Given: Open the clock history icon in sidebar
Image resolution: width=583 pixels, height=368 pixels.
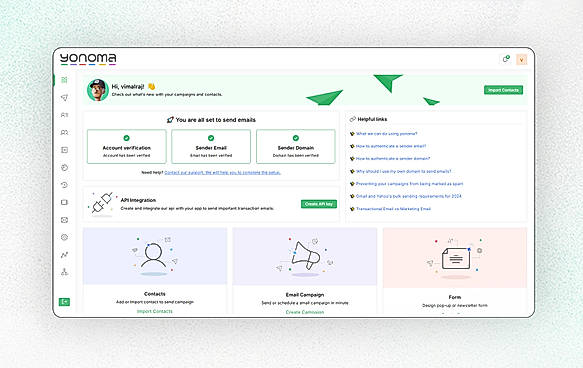Looking at the screenshot, I should tap(64, 185).
